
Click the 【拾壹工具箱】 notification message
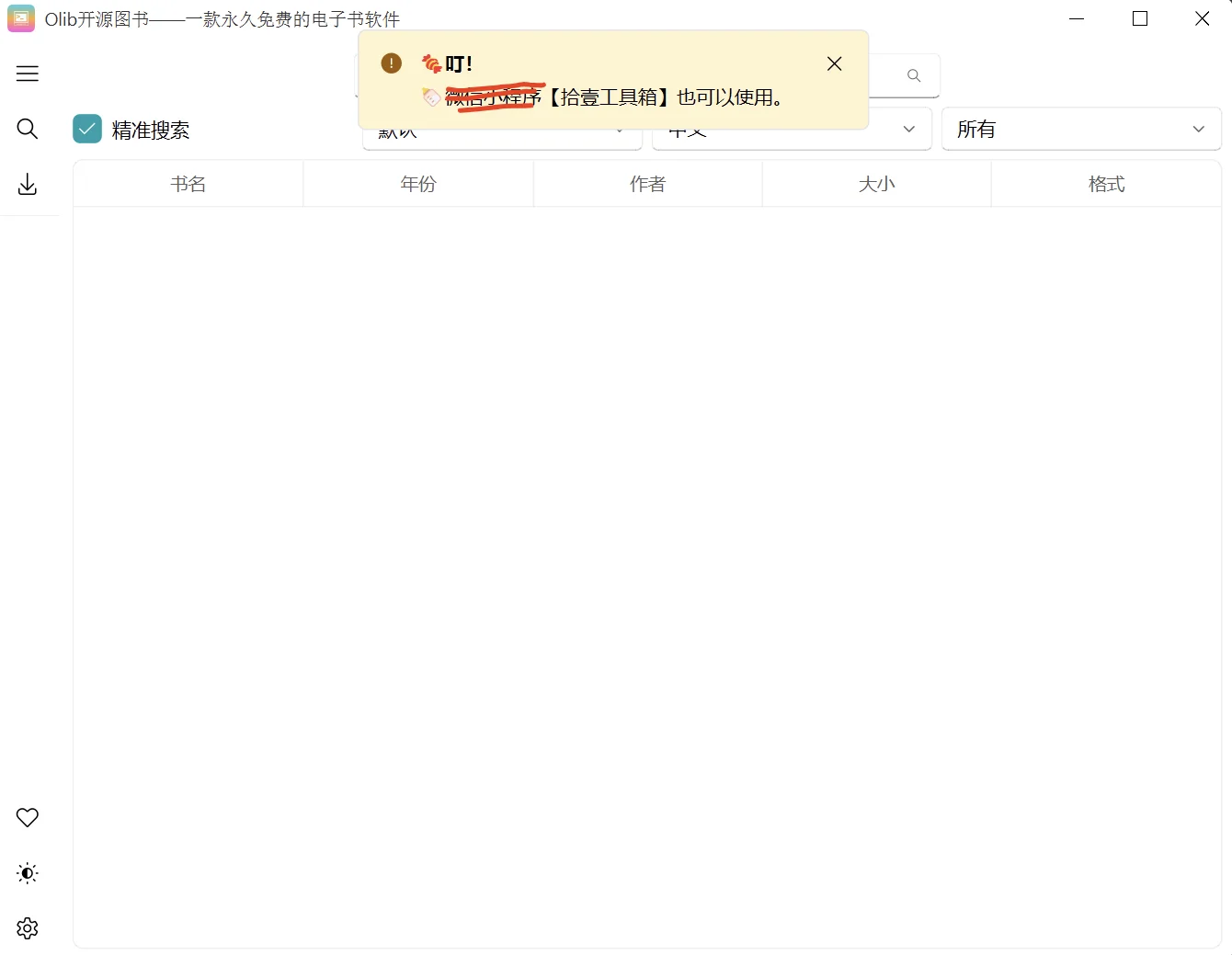[x=614, y=97]
